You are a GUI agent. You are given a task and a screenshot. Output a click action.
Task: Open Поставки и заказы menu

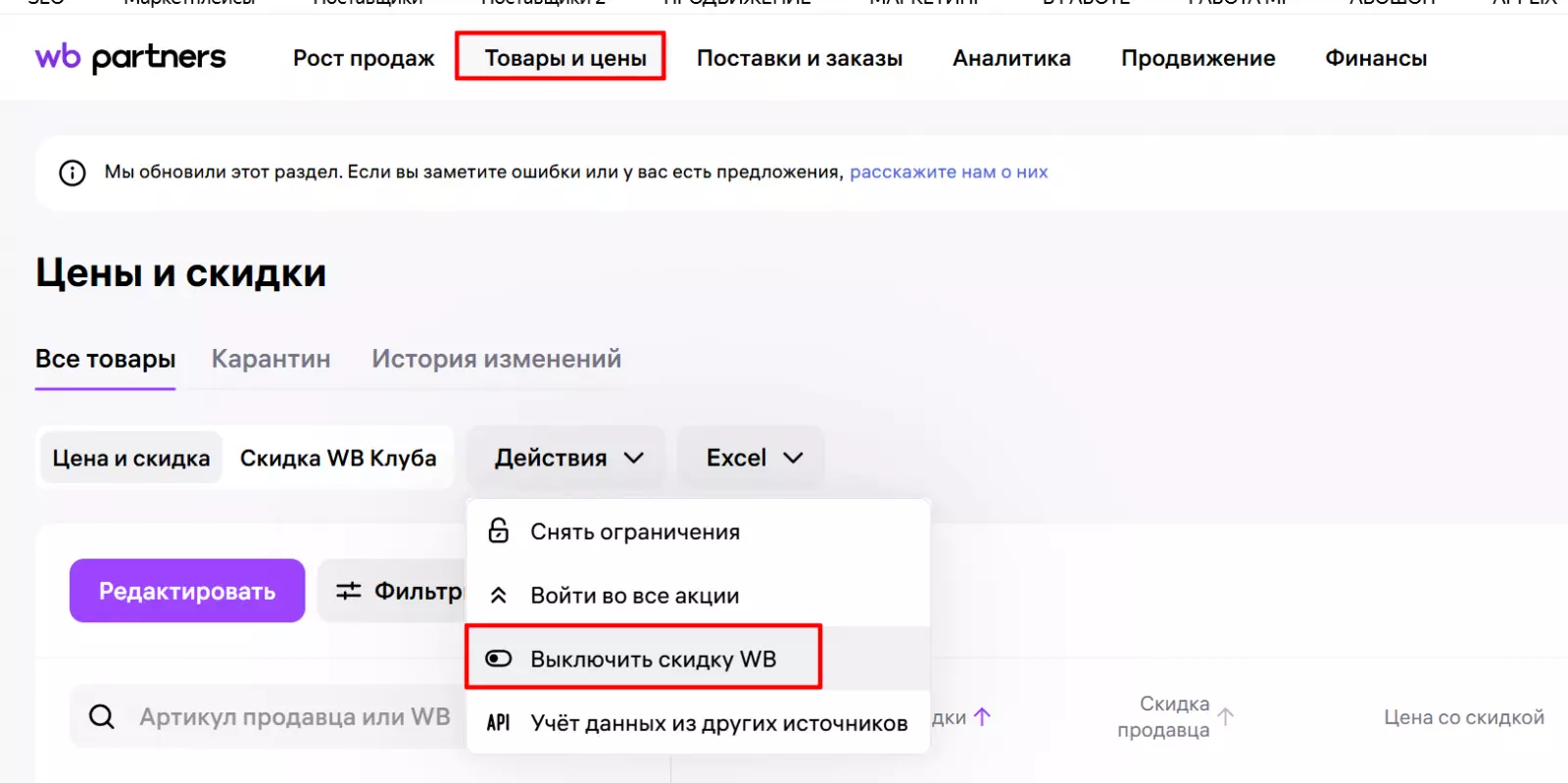coord(800,58)
